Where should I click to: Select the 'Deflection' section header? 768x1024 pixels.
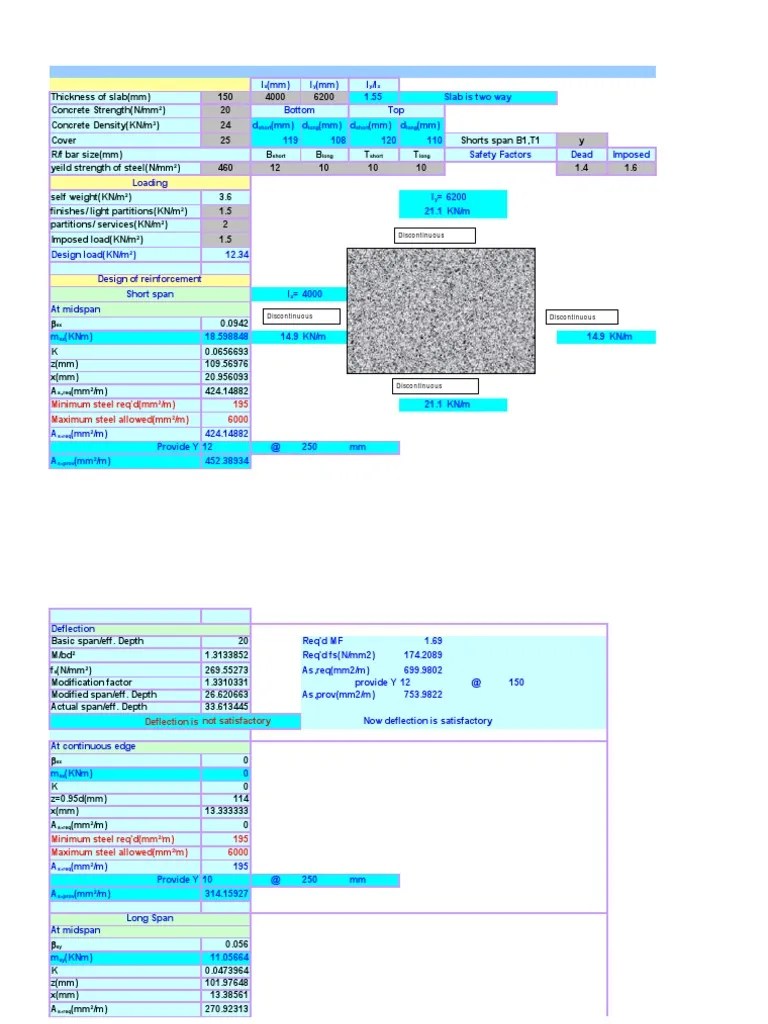150,629
